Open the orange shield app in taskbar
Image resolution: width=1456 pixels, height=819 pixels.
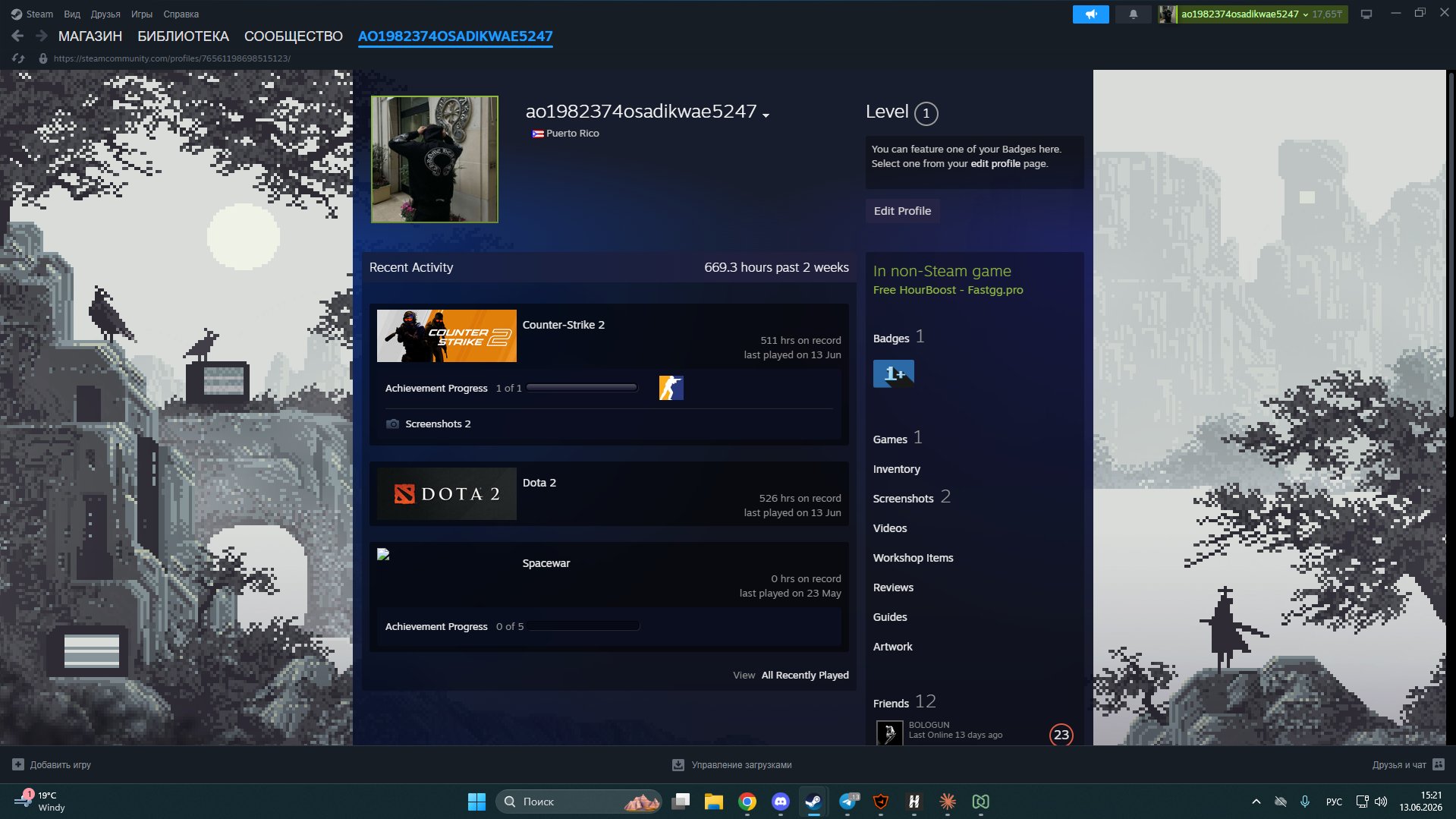point(880,802)
